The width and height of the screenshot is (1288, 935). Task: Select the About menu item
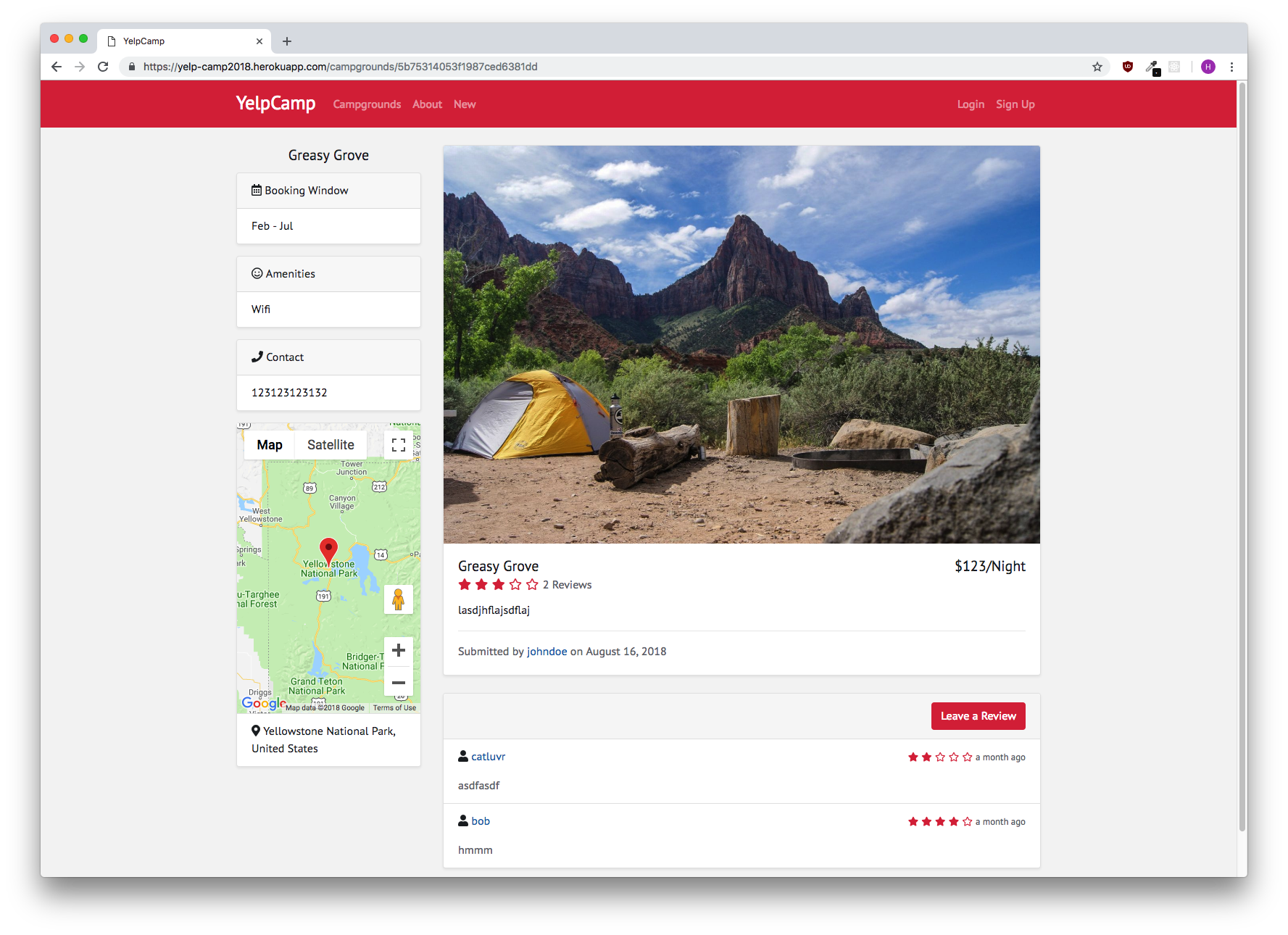pyautogui.click(x=427, y=104)
